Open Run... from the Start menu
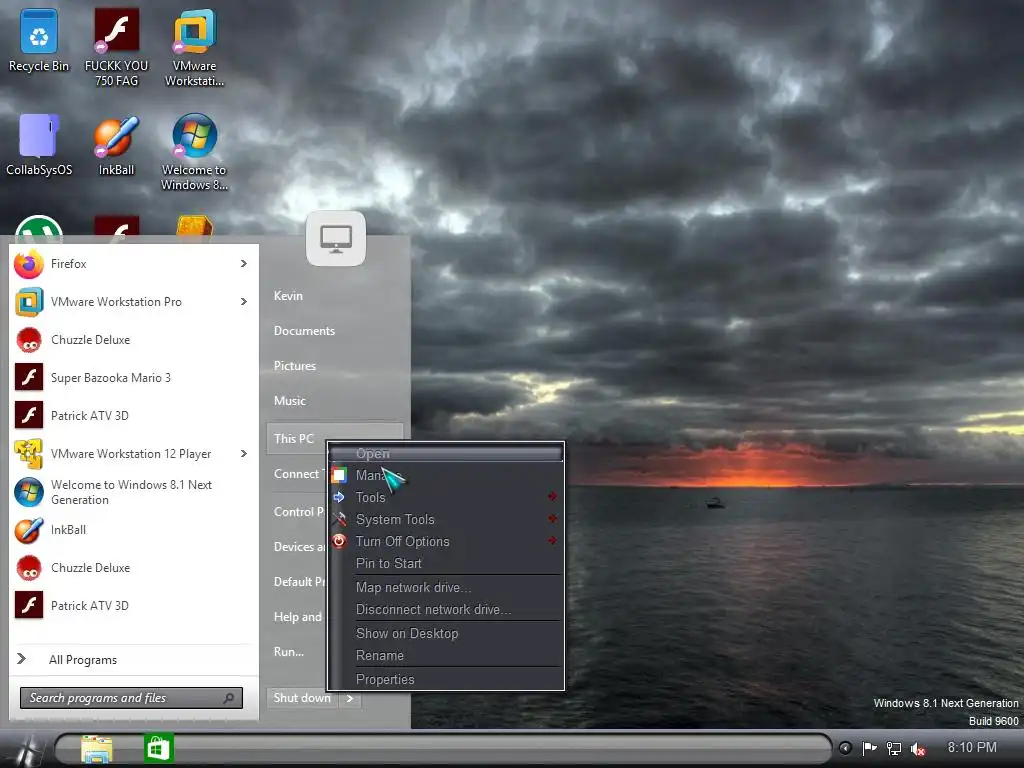Viewport: 1024px width, 768px height. point(289,652)
